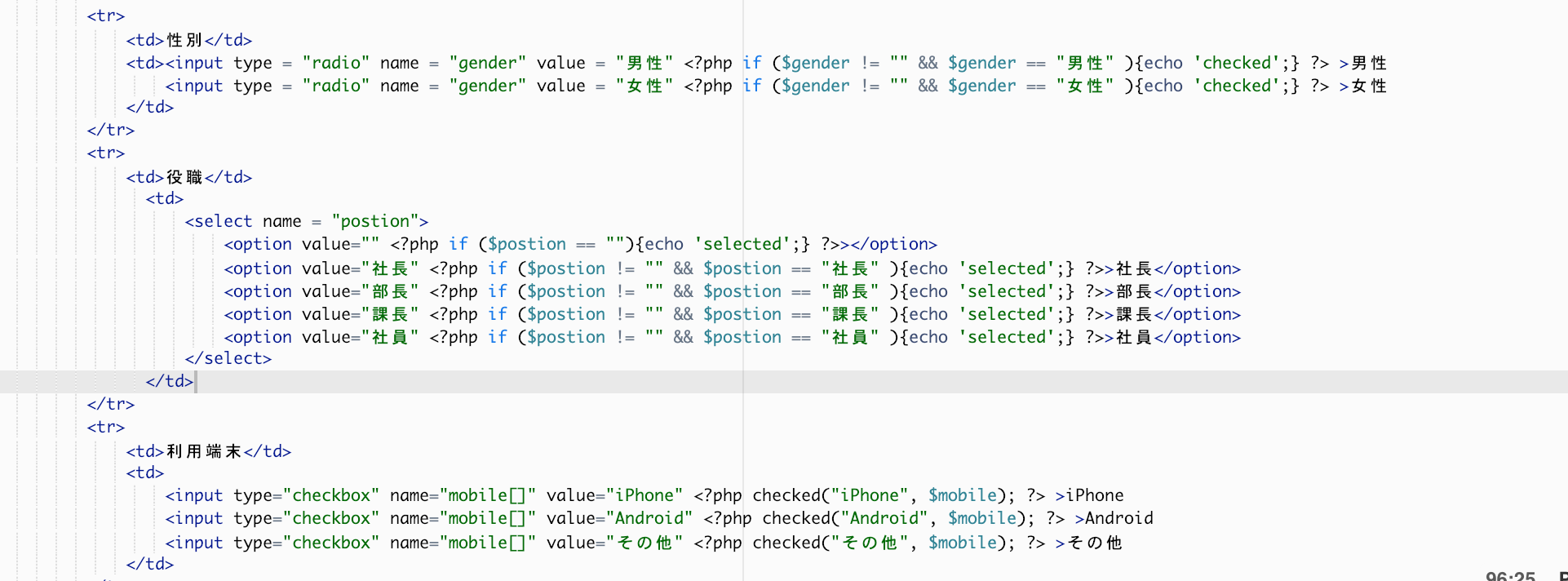Viewport: 1568px width, 581px height.
Task: Click value="Android" in the checkbox line
Action: (620, 518)
